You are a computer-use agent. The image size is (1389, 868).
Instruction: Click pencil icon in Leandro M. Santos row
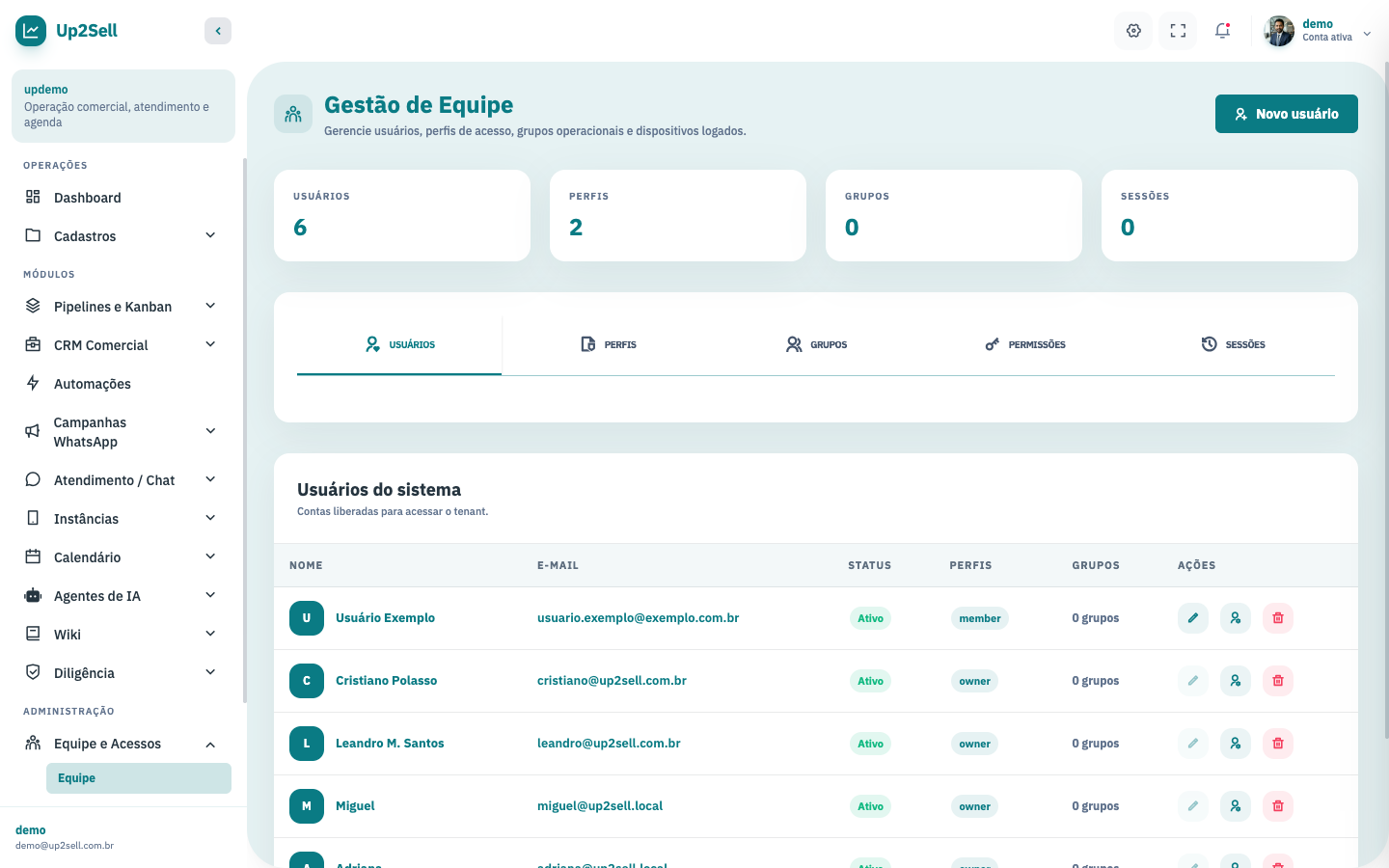(x=1193, y=744)
